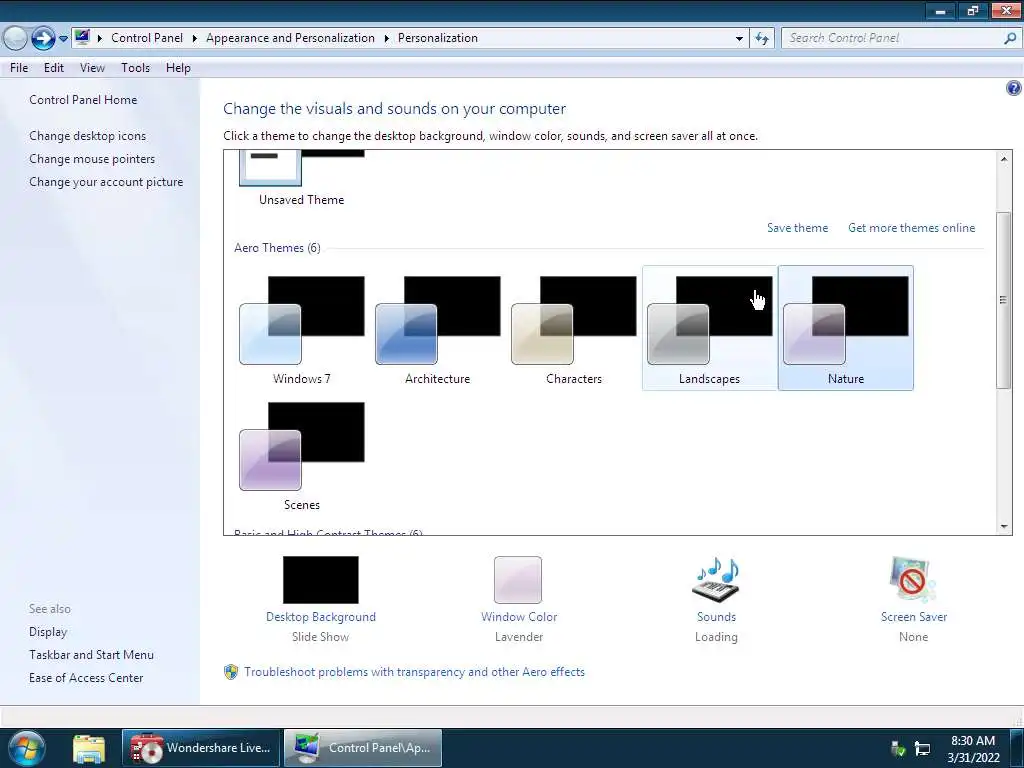This screenshot has width=1024, height=768.
Task: Click the Safely Remove Hardware tray icon
Action: coord(898,748)
